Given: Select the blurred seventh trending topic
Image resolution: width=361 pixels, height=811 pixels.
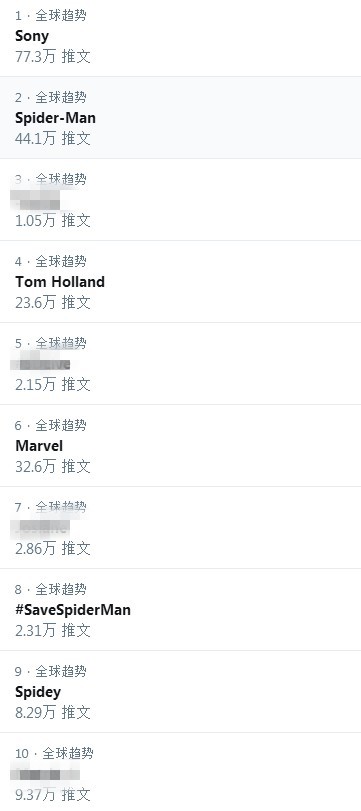Looking at the screenshot, I should tap(180, 528).
